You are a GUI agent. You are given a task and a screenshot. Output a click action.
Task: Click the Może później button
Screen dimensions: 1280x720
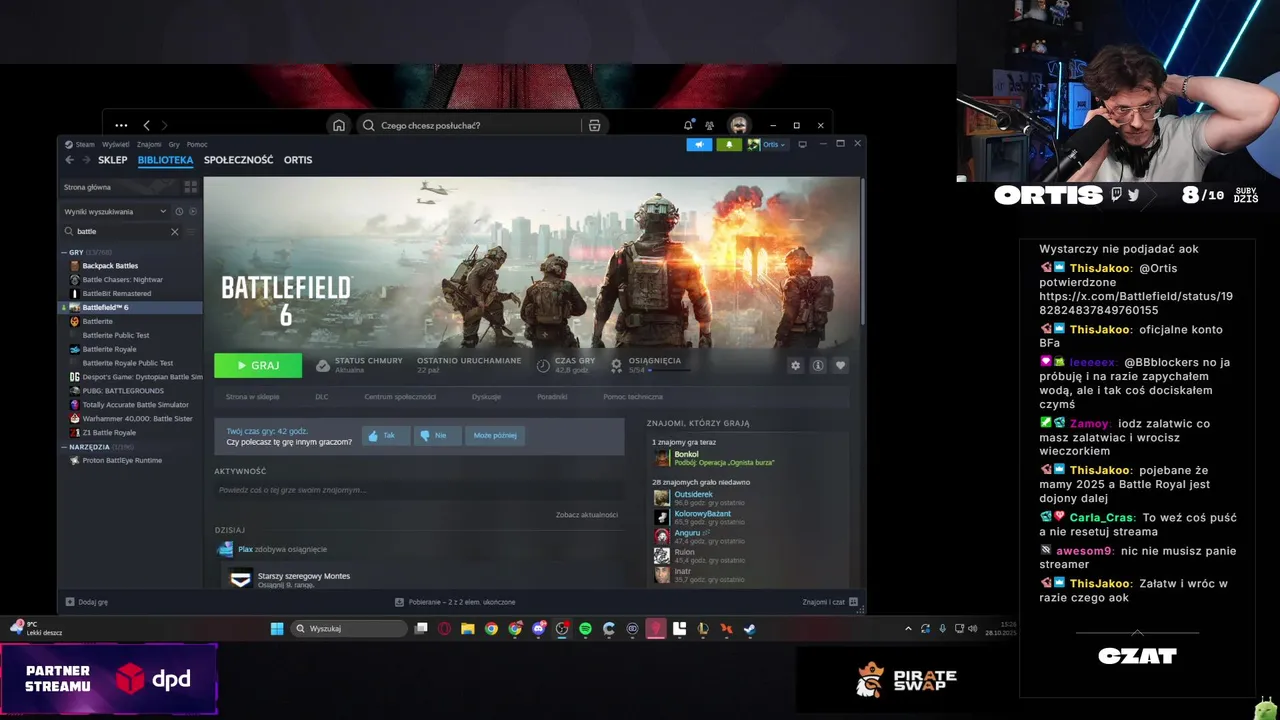click(x=495, y=436)
